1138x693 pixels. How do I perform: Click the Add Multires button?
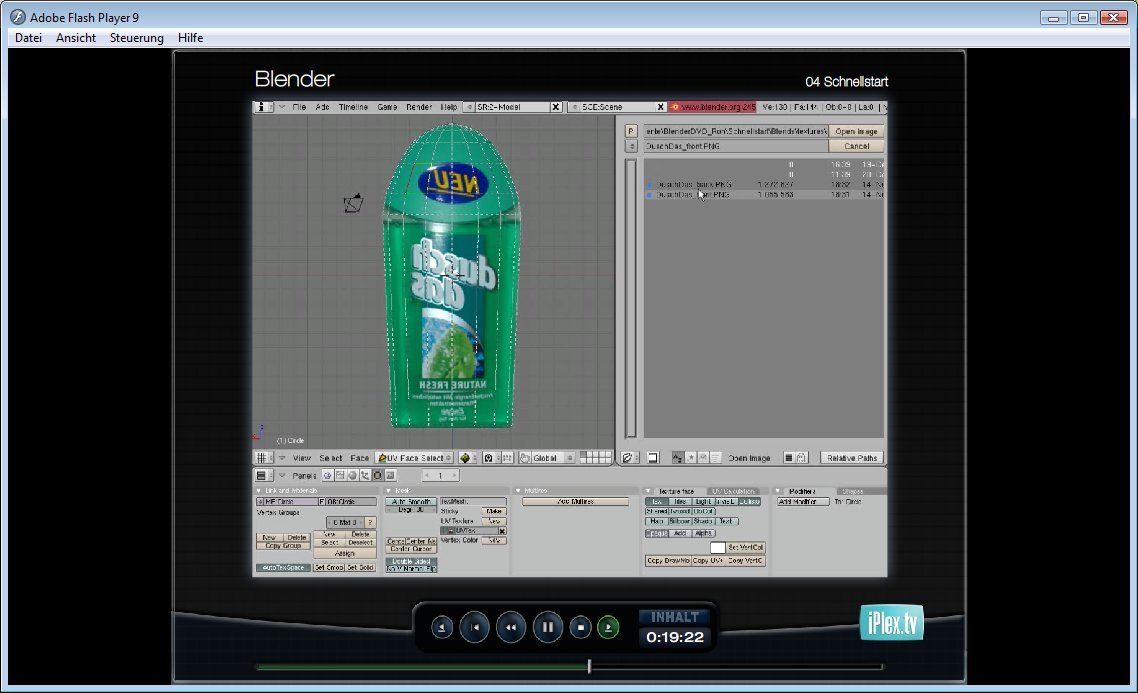(575, 501)
